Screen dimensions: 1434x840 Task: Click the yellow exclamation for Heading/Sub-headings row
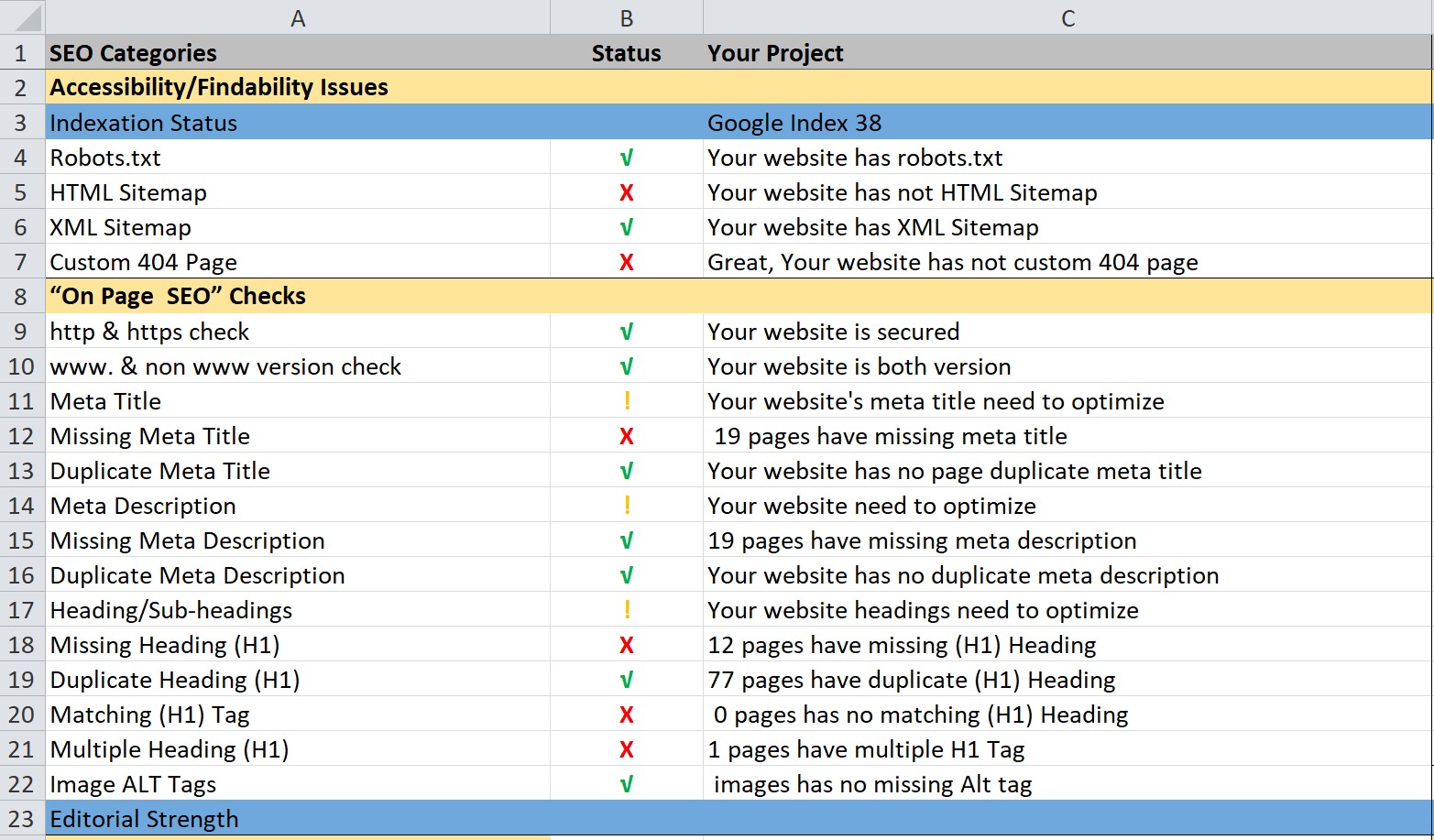pos(627,610)
